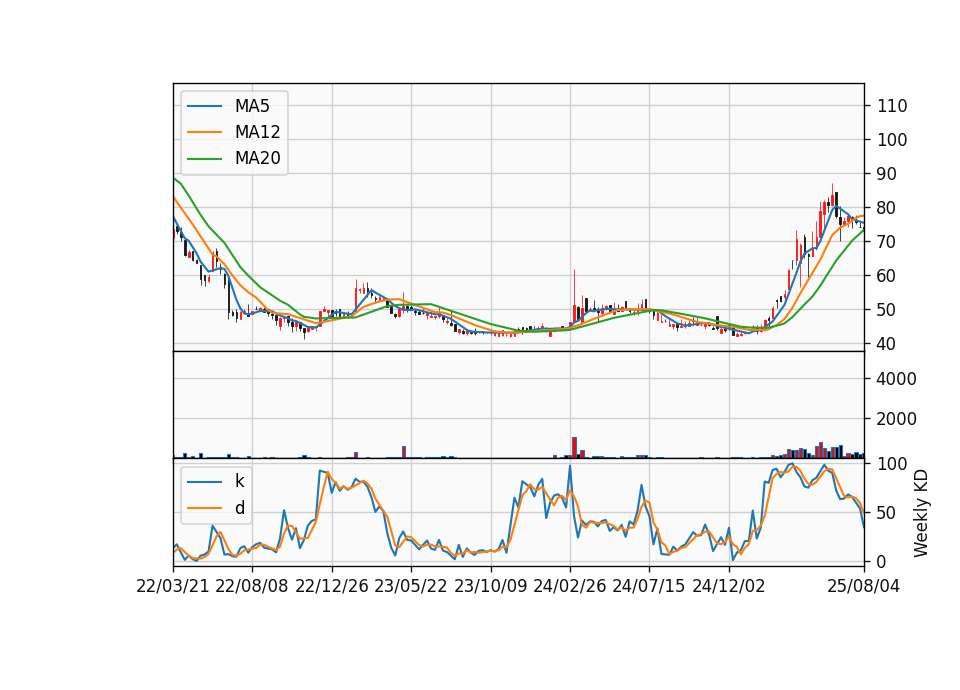Click the 24/12/02 date label
960x690 pixels.
(x=729, y=586)
